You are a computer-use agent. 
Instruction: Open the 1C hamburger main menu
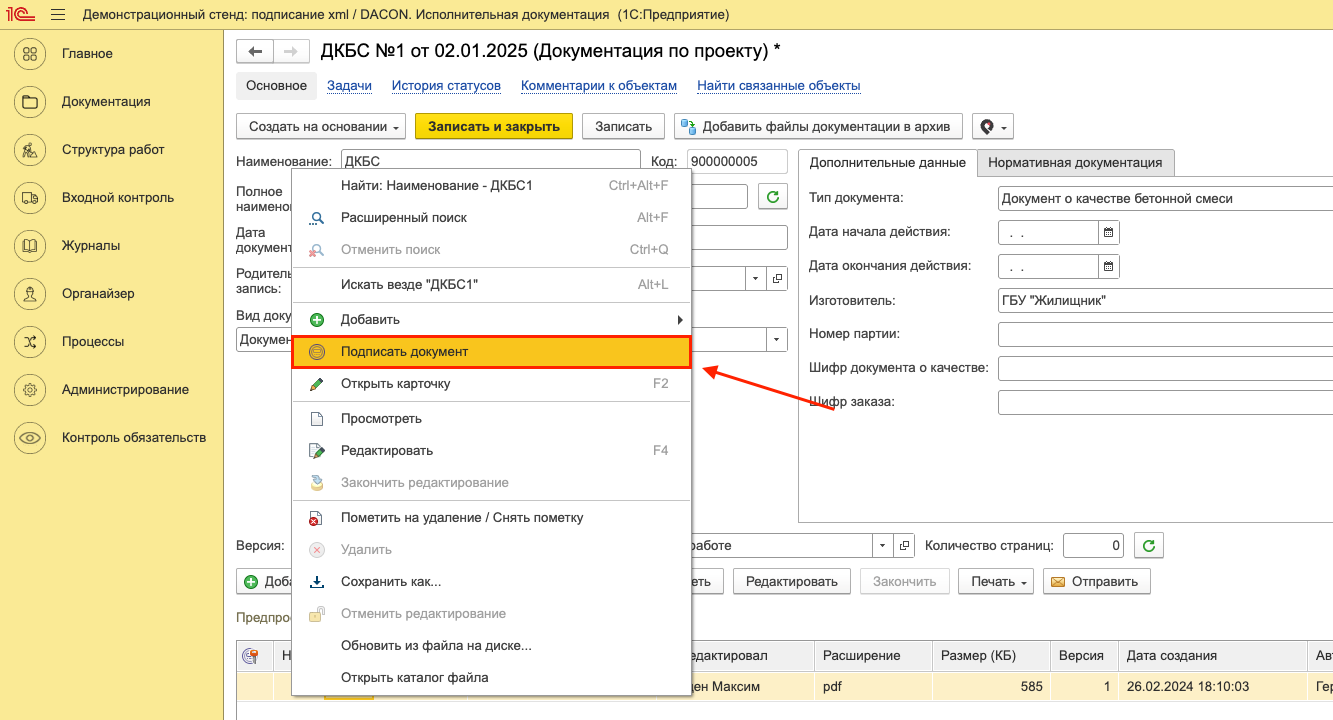tap(57, 15)
